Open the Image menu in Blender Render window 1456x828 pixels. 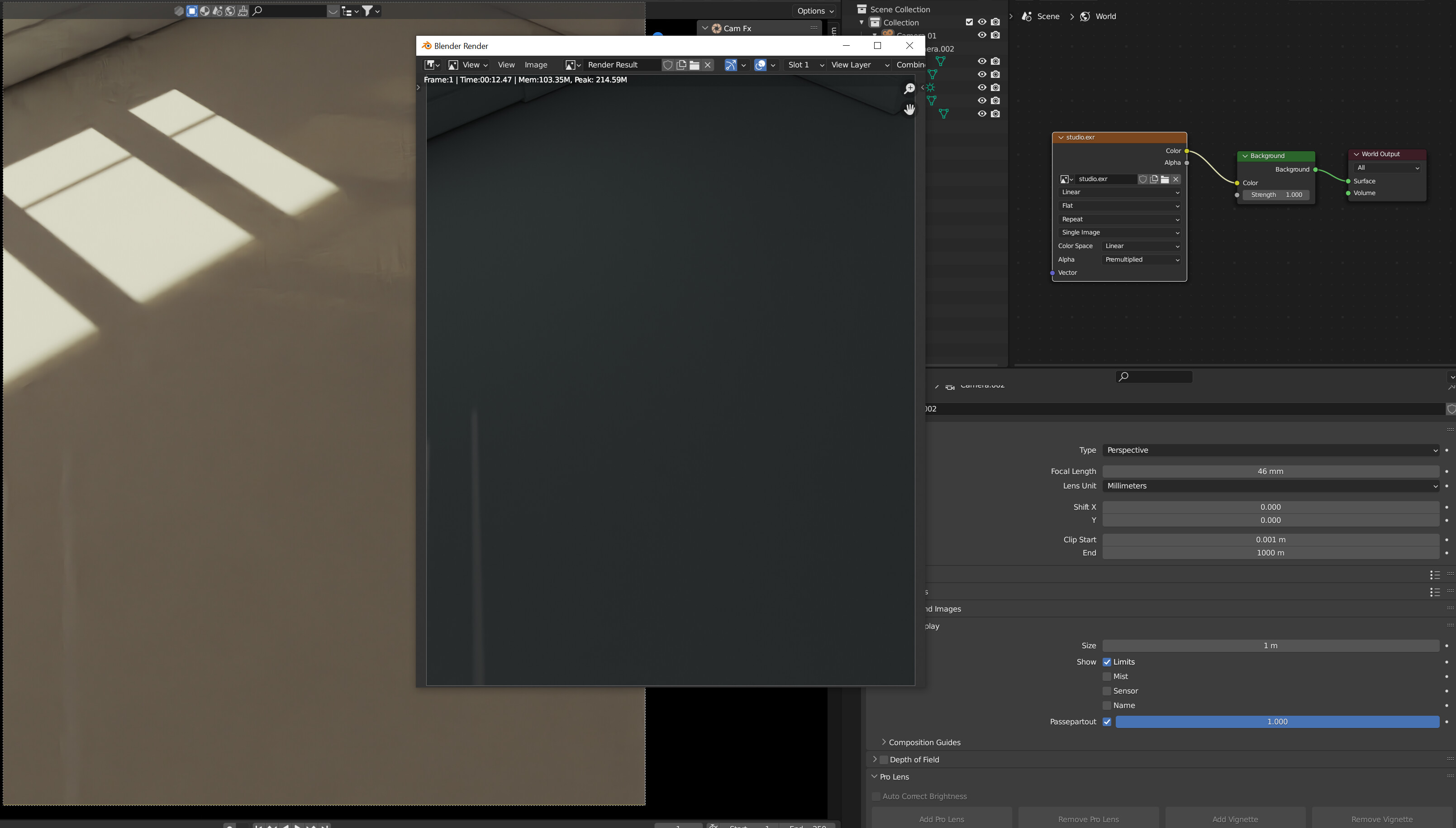click(x=536, y=65)
